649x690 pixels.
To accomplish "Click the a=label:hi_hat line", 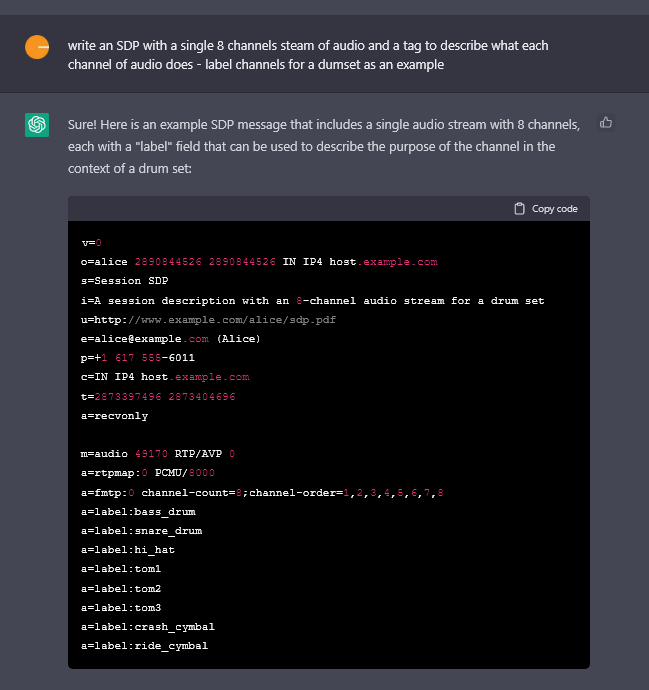I will point(128,550).
